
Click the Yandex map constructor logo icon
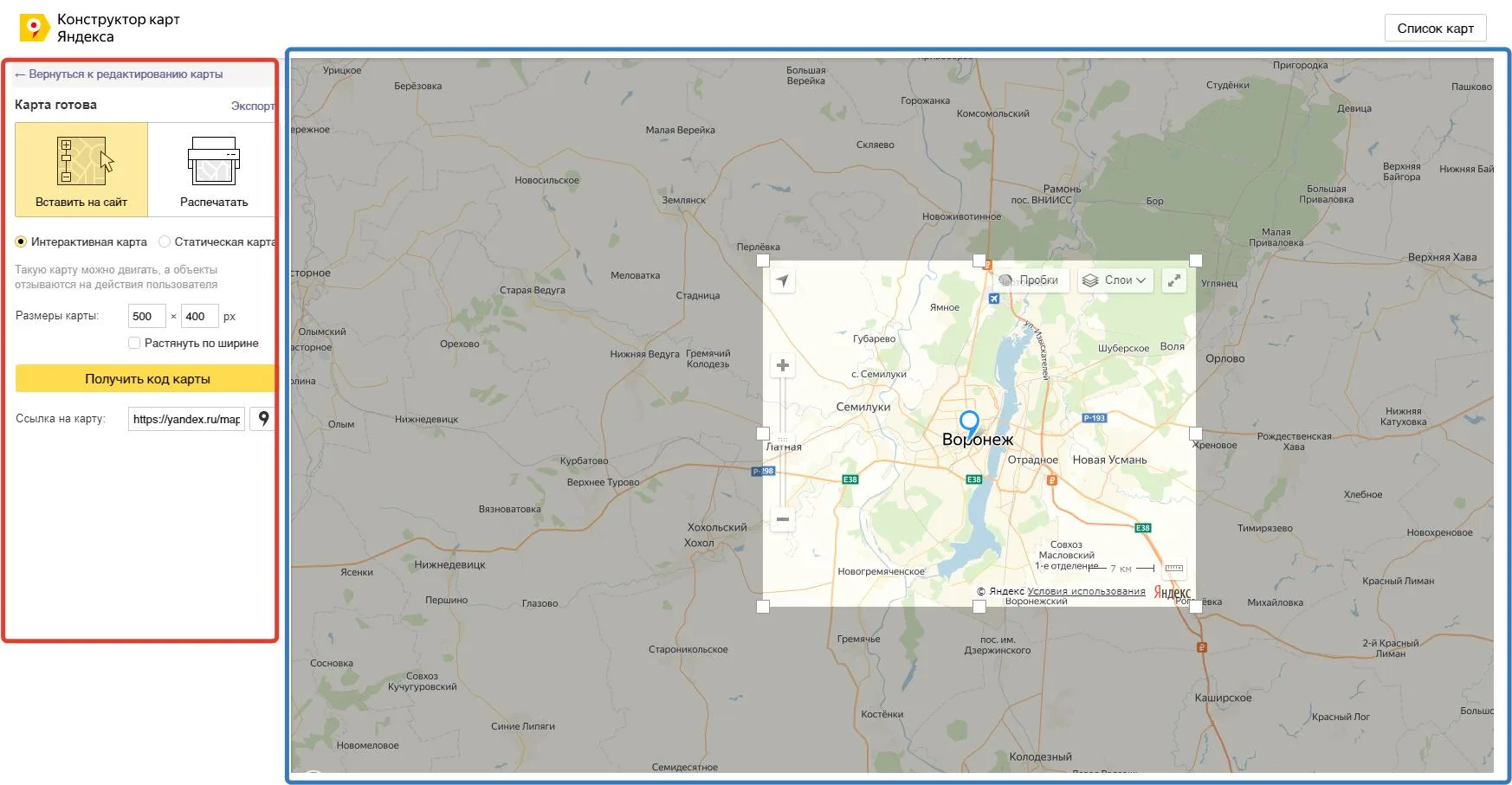34,28
